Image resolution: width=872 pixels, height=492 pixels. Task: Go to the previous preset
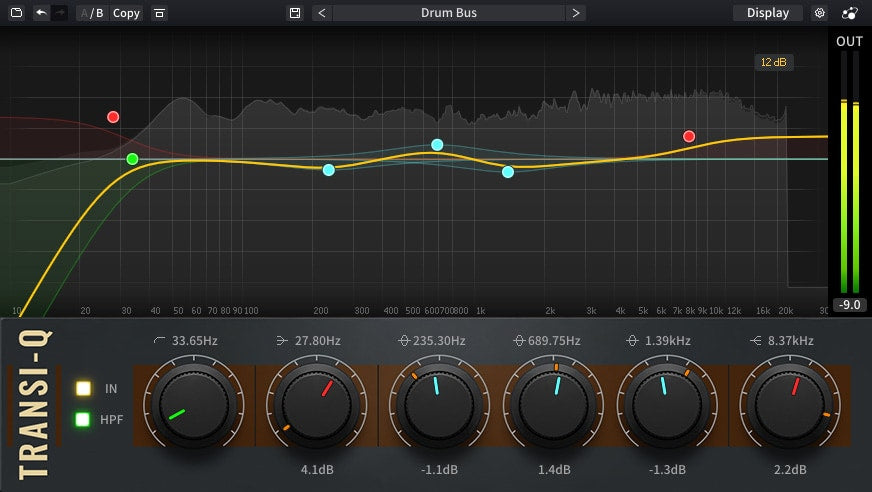click(x=322, y=13)
